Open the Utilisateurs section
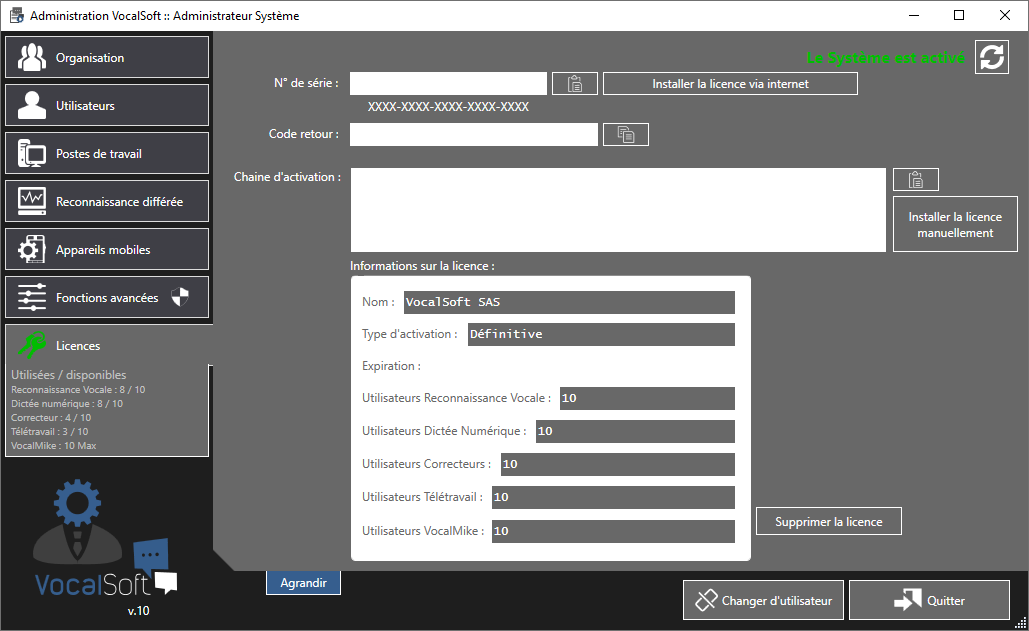Image resolution: width=1029 pixels, height=631 pixels. [x=107, y=105]
